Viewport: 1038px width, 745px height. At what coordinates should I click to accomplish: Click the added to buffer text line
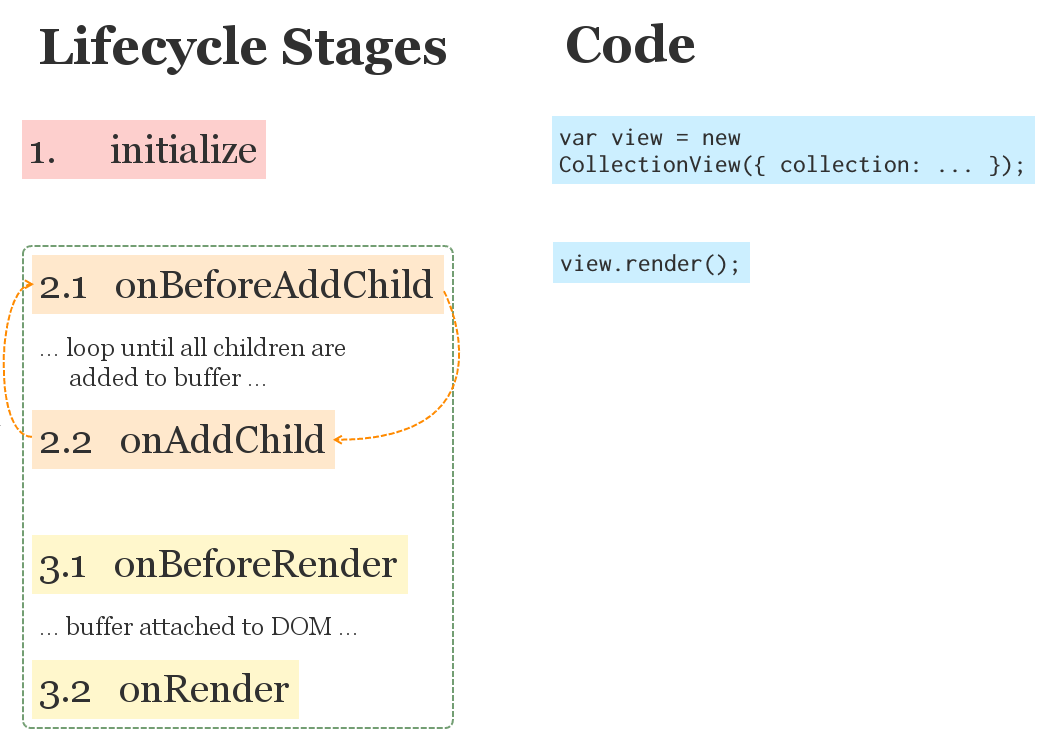coord(167,378)
